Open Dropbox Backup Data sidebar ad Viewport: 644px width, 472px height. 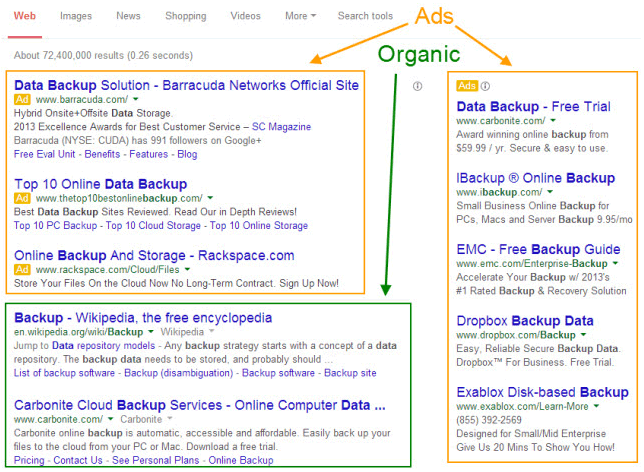[525, 321]
